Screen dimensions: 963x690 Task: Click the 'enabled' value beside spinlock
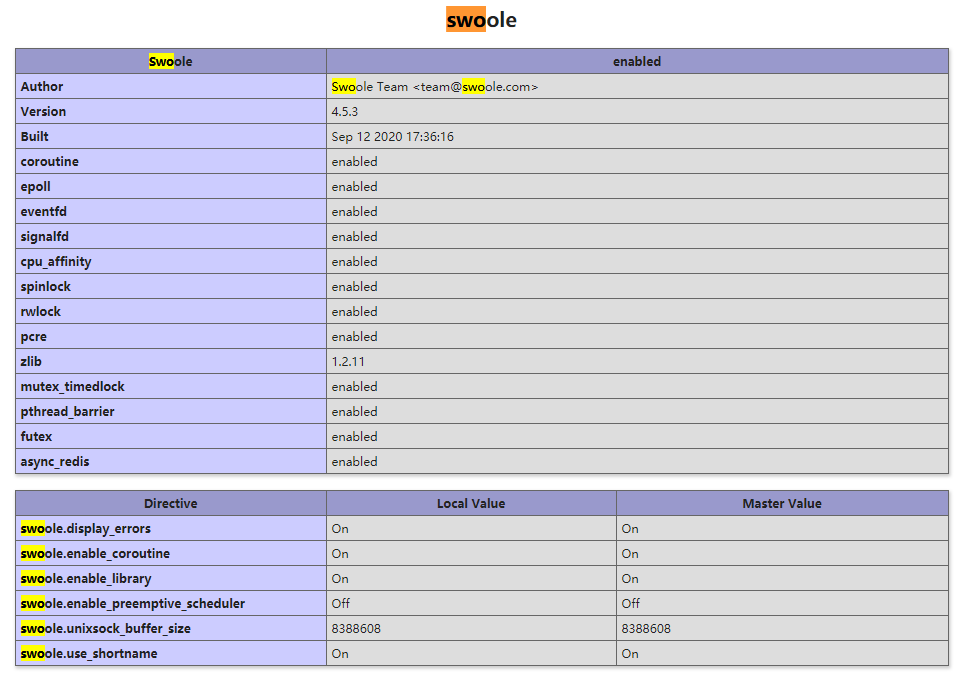coord(354,287)
